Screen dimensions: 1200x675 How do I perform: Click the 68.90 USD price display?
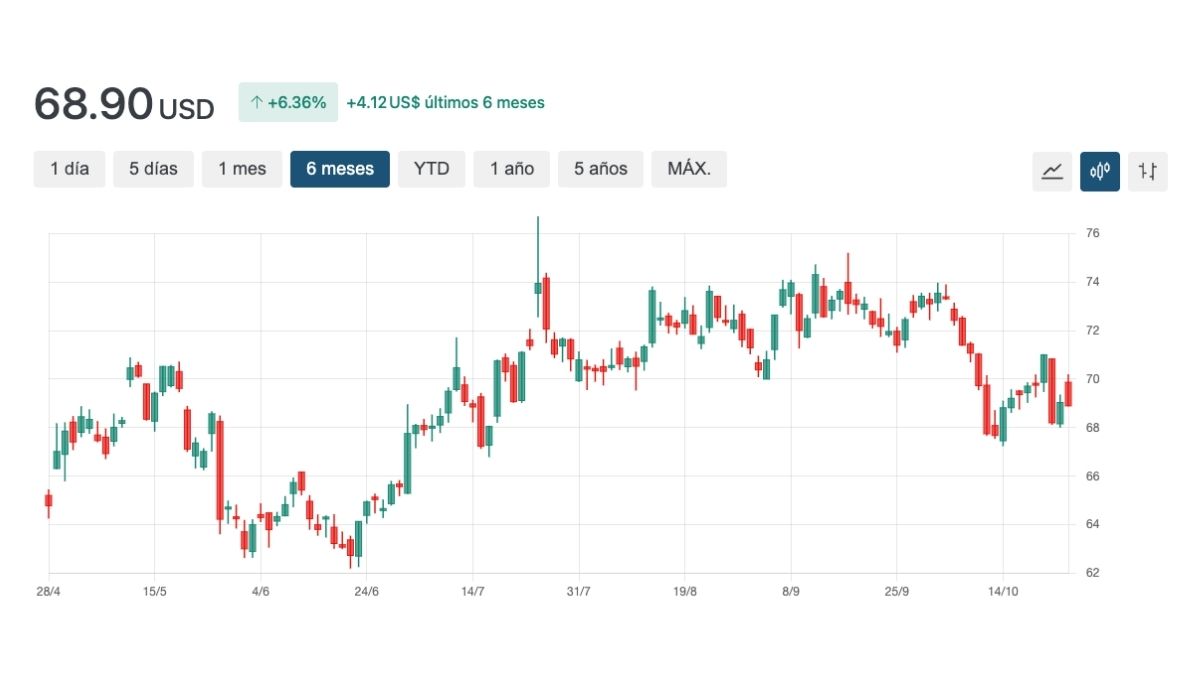(x=124, y=104)
